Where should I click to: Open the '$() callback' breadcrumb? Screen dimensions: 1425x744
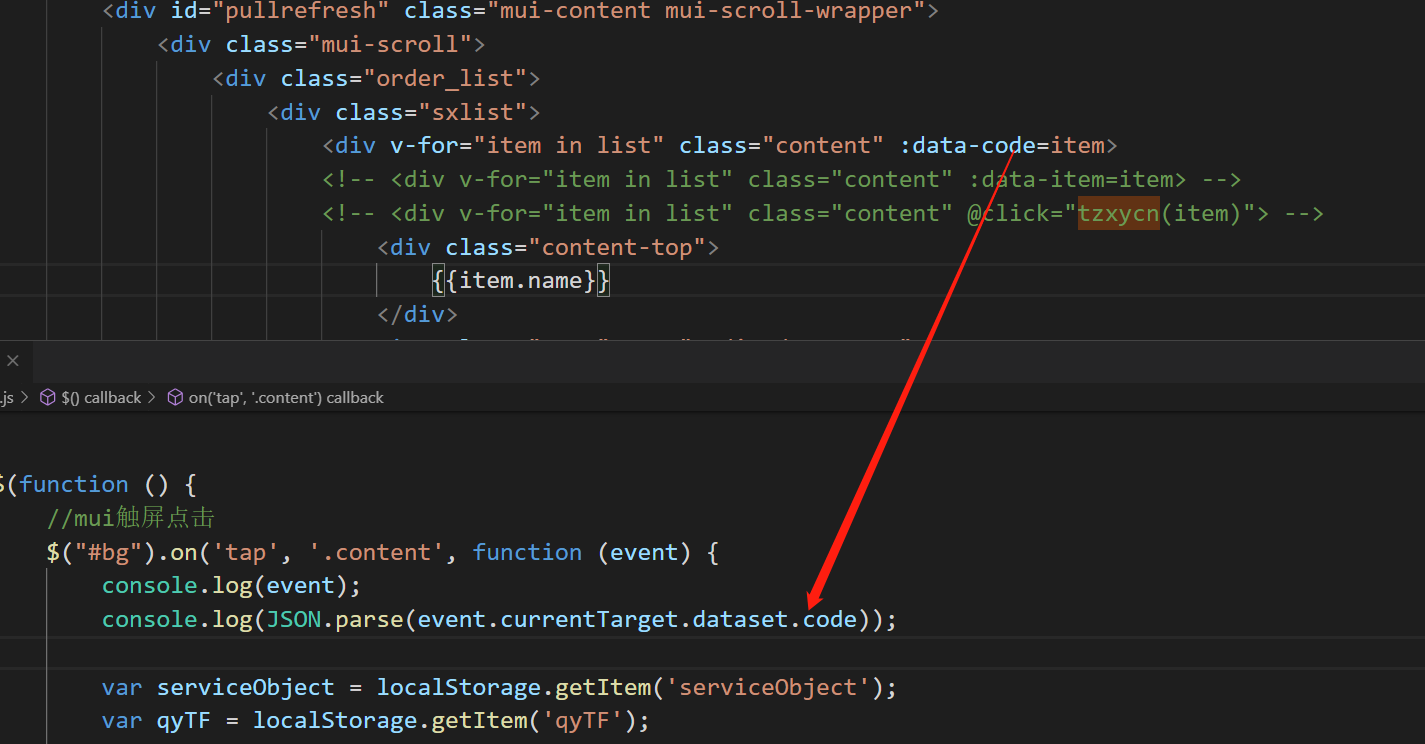tap(101, 398)
